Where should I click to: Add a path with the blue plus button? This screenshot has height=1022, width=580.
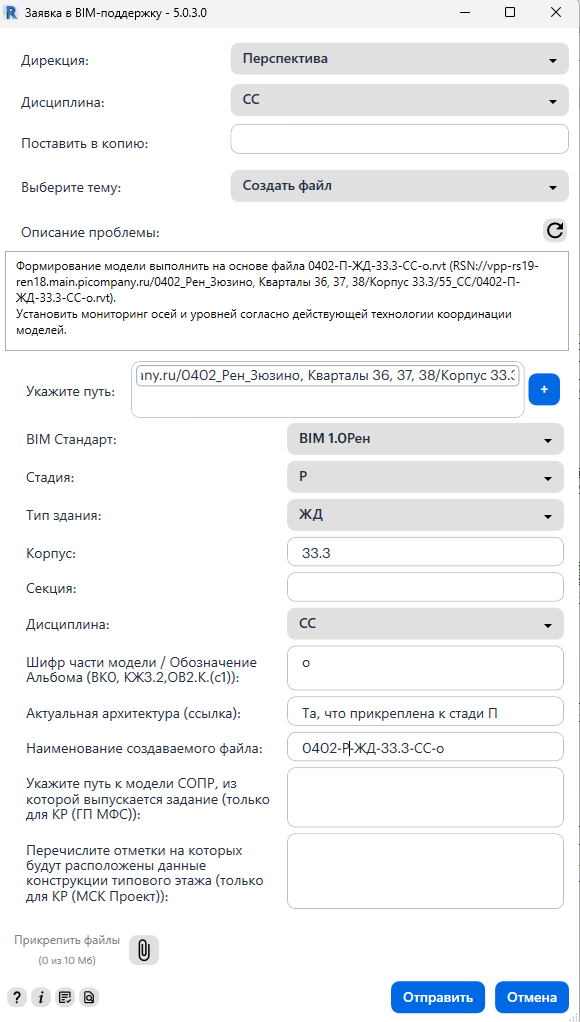tap(544, 389)
